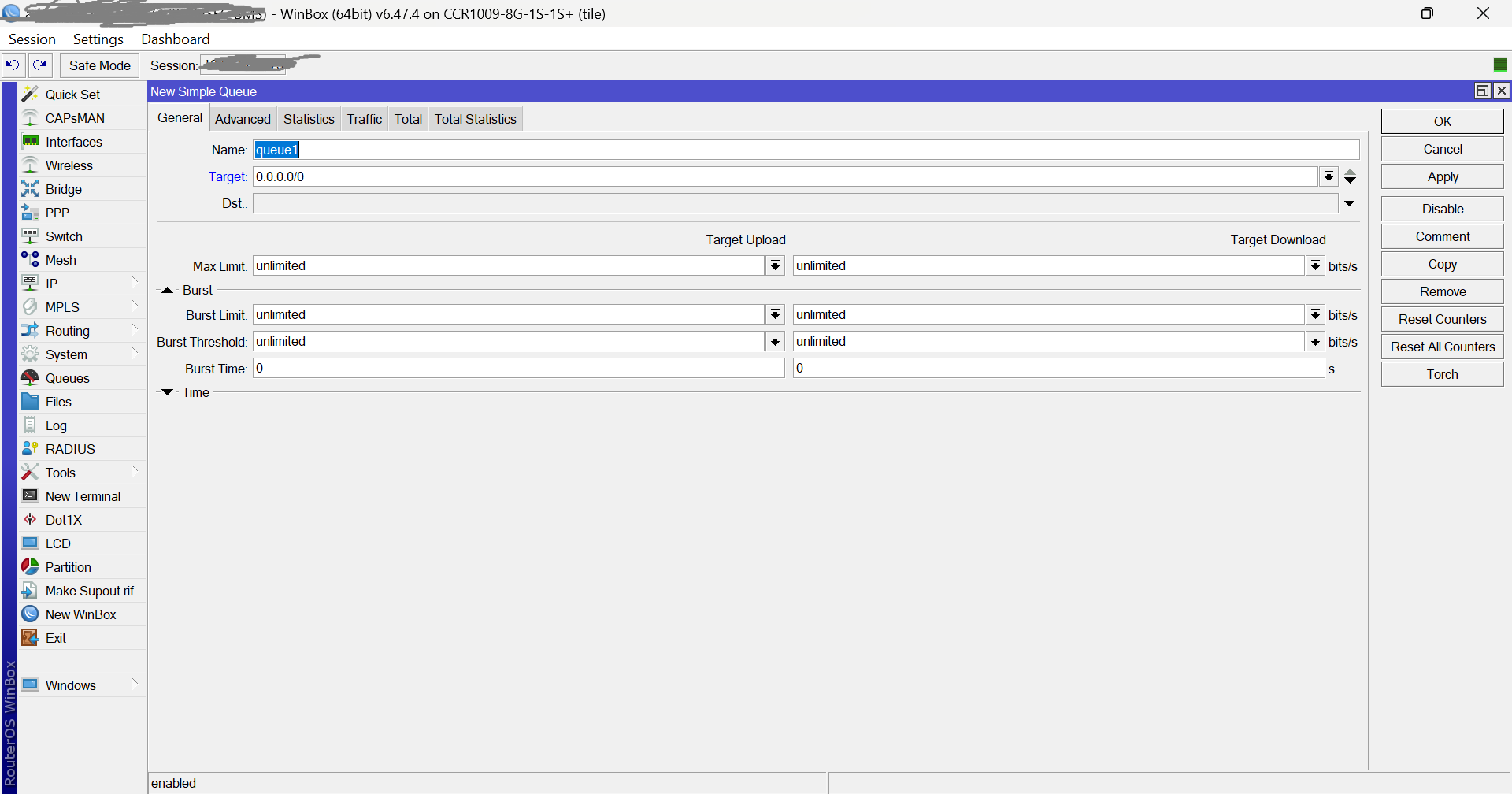Viewport: 1512px width, 794px height.
Task: Open Partition menu icon
Action: pyautogui.click(x=30, y=567)
